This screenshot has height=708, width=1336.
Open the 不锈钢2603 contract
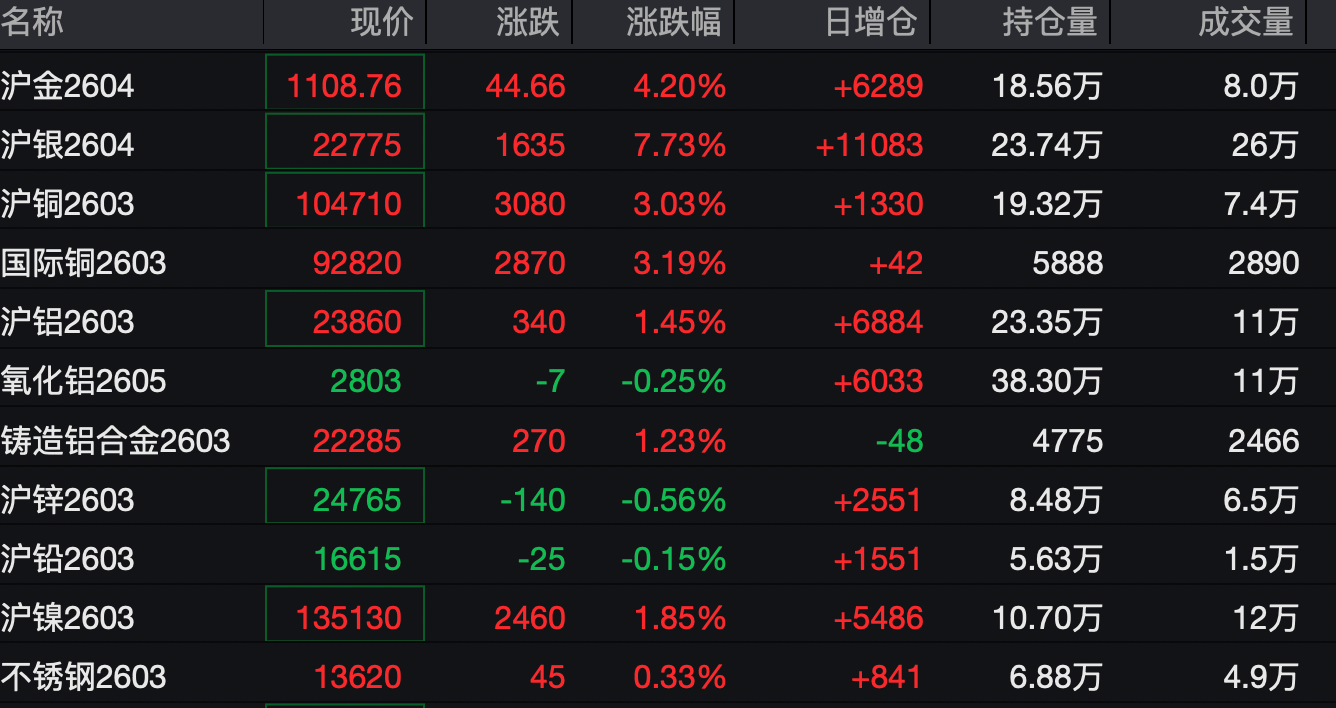coord(84,677)
